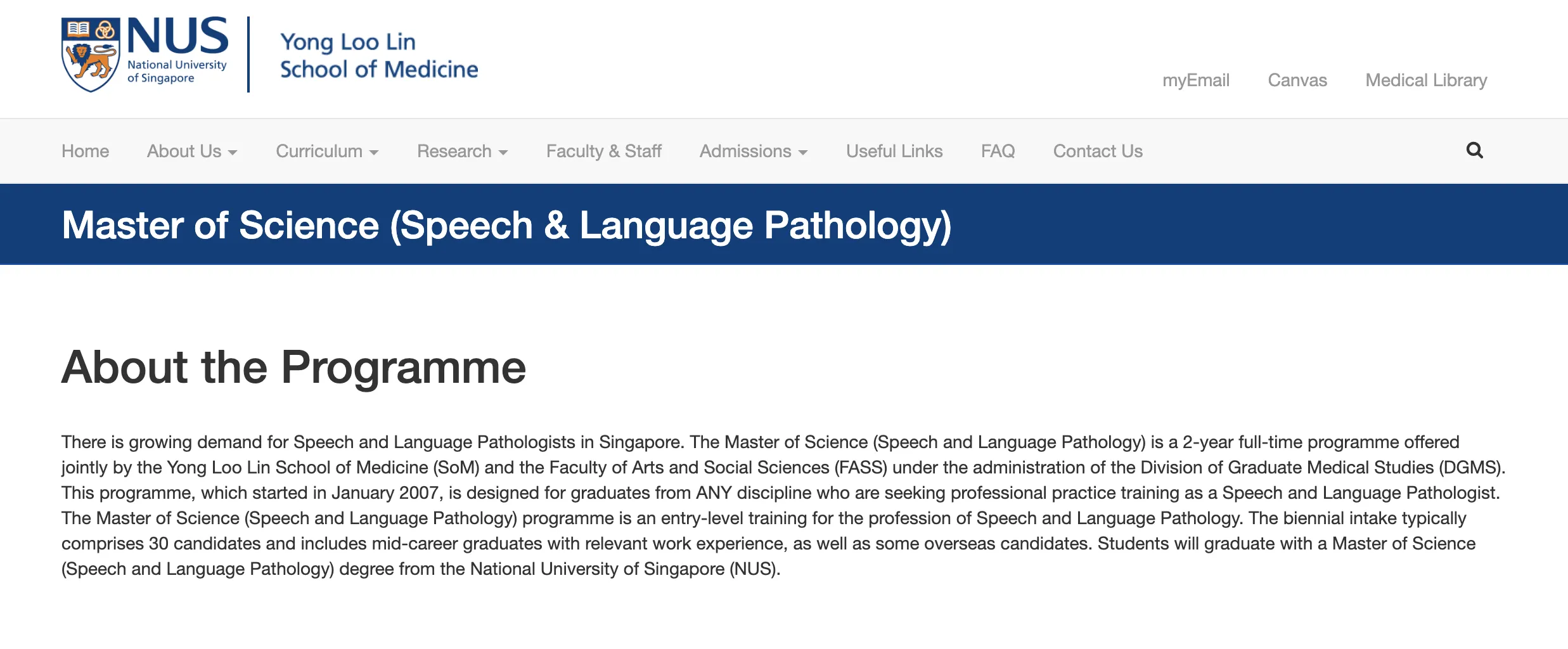Image resolution: width=1568 pixels, height=649 pixels.
Task: Select Useful Links in navigation bar
Action: coord(894,151)
